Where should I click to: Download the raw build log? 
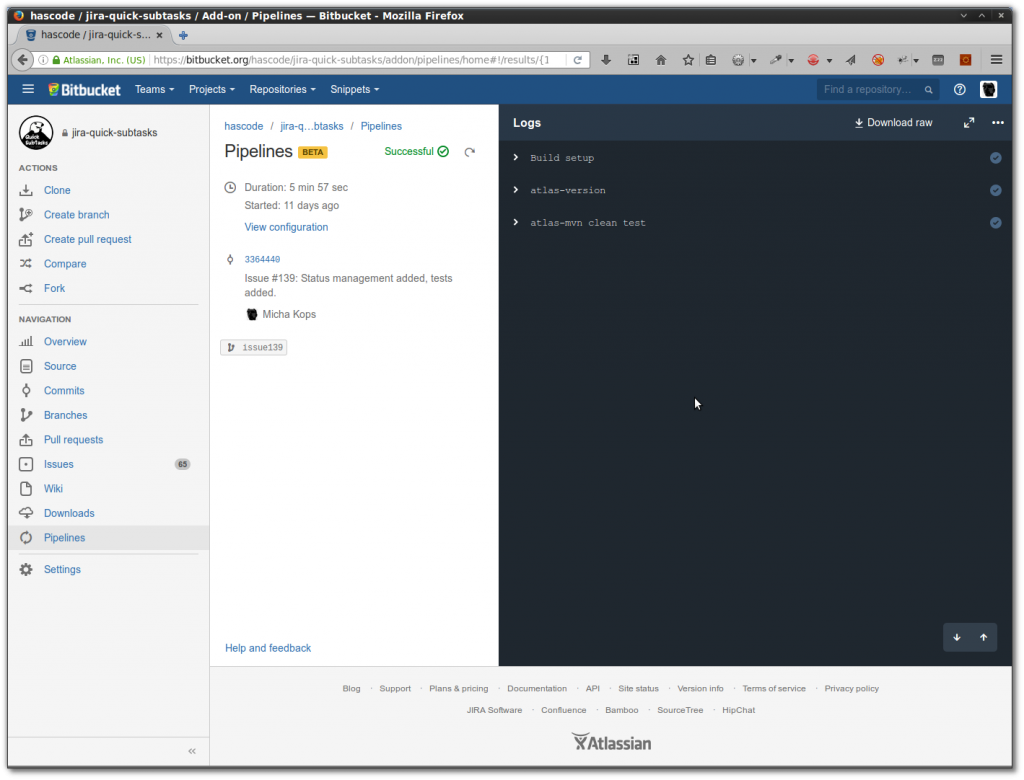[x=891, y=122]
